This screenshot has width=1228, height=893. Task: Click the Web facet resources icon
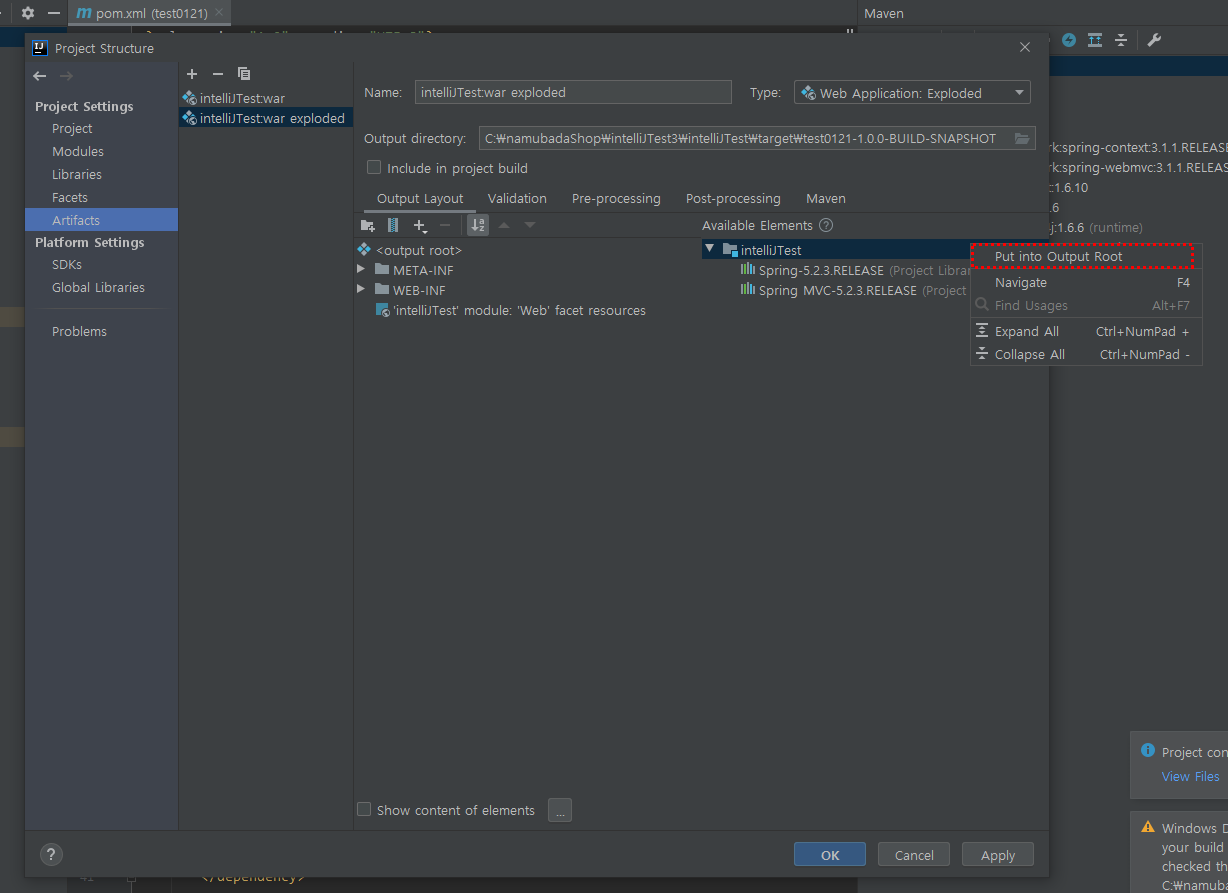point(382,311)
